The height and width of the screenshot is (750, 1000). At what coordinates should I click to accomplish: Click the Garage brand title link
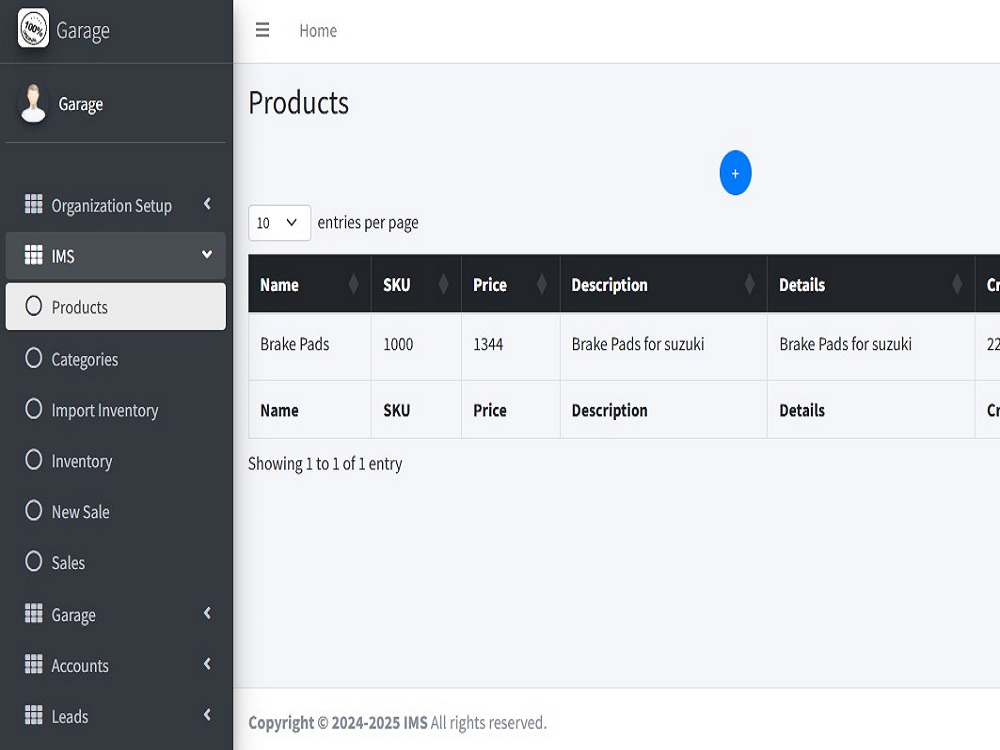click(x=83, y=31)
